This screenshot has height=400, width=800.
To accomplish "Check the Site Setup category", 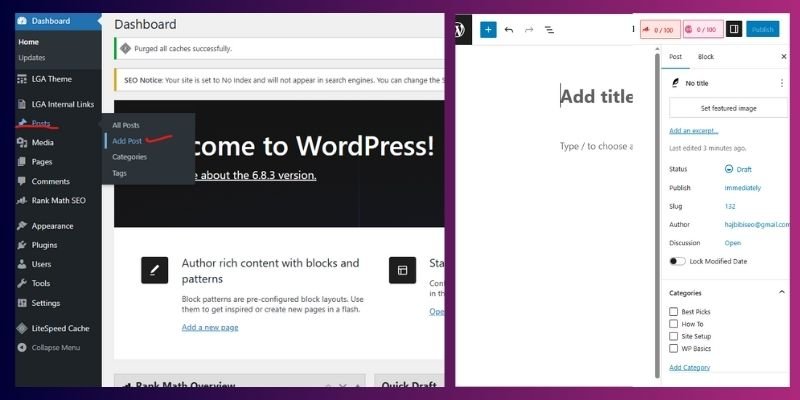I will point(673,336).
